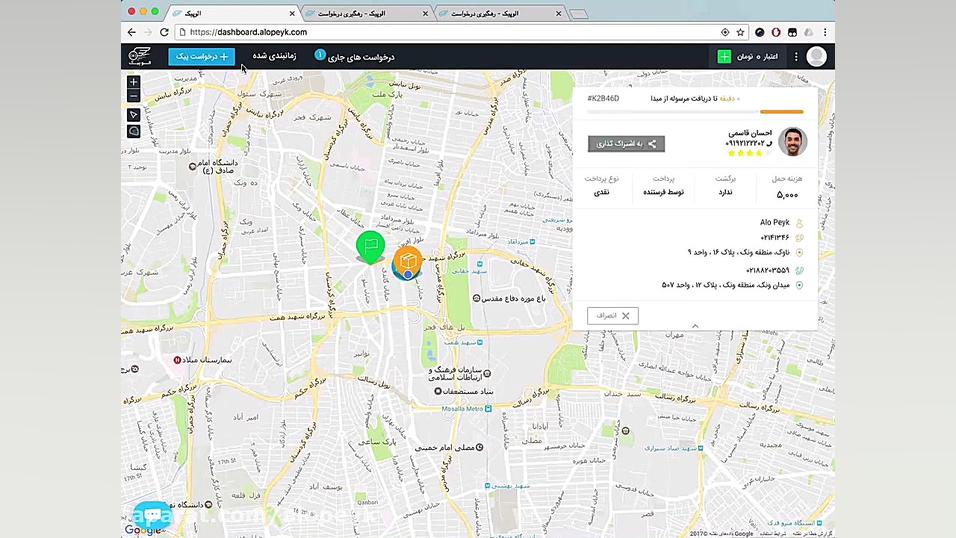Click the dashboard.alopeyk.com address bar
The width and height of the screenshot is (956, 538).
point(448,32)
